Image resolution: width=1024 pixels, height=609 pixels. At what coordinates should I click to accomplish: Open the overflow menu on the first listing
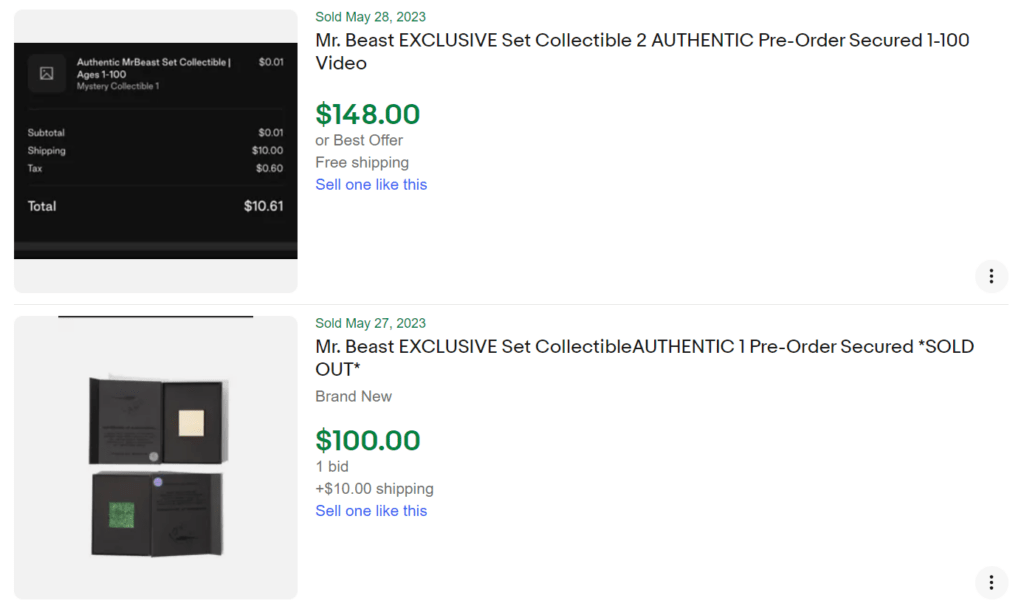pos(991,276)
